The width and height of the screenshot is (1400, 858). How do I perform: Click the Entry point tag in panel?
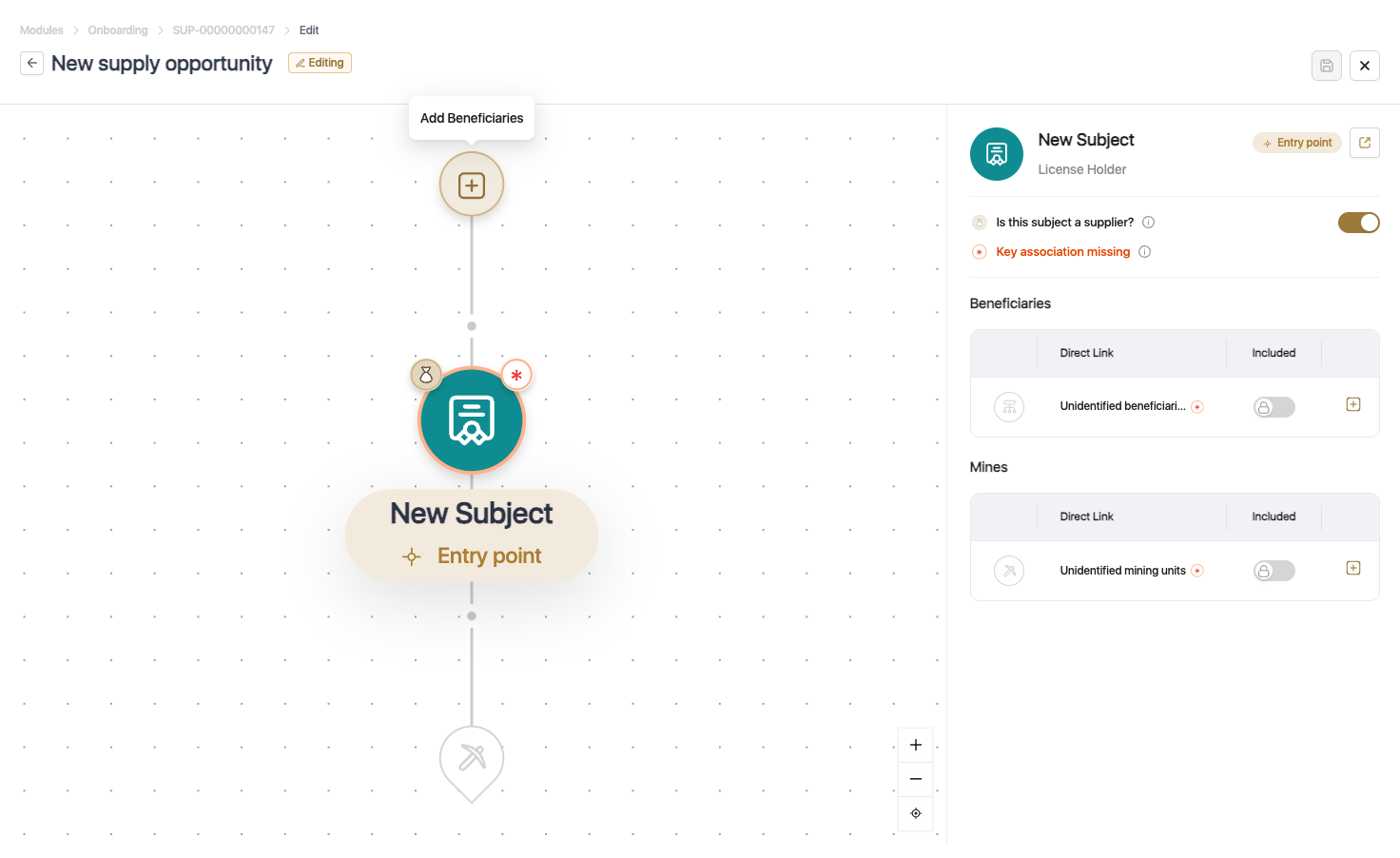(x=1297, y=143)
